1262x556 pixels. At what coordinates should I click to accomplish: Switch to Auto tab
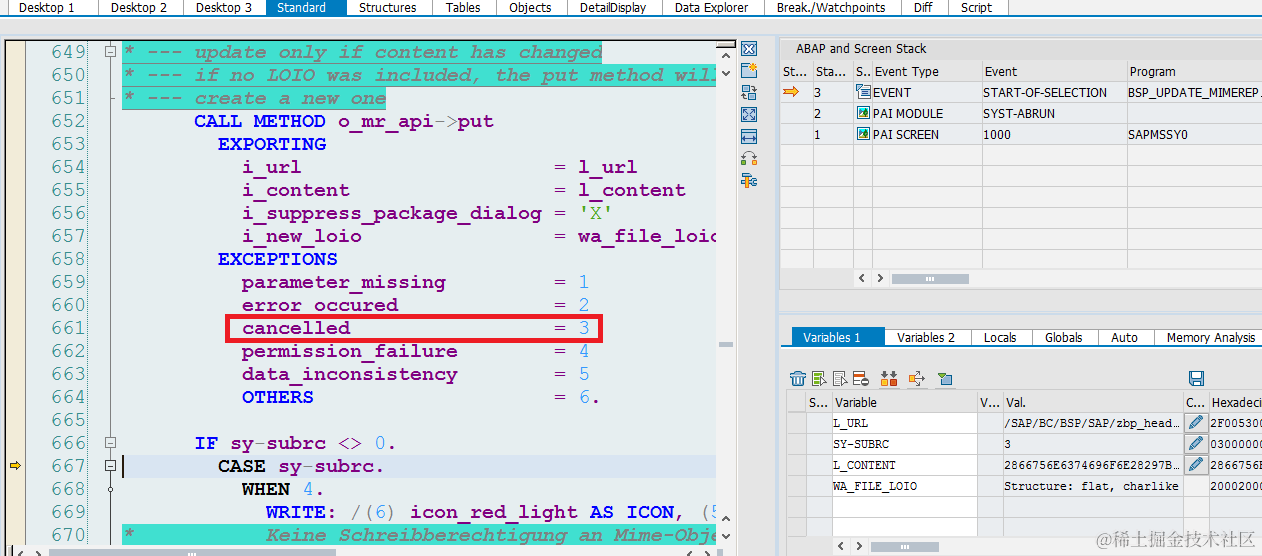point(1125,337)
